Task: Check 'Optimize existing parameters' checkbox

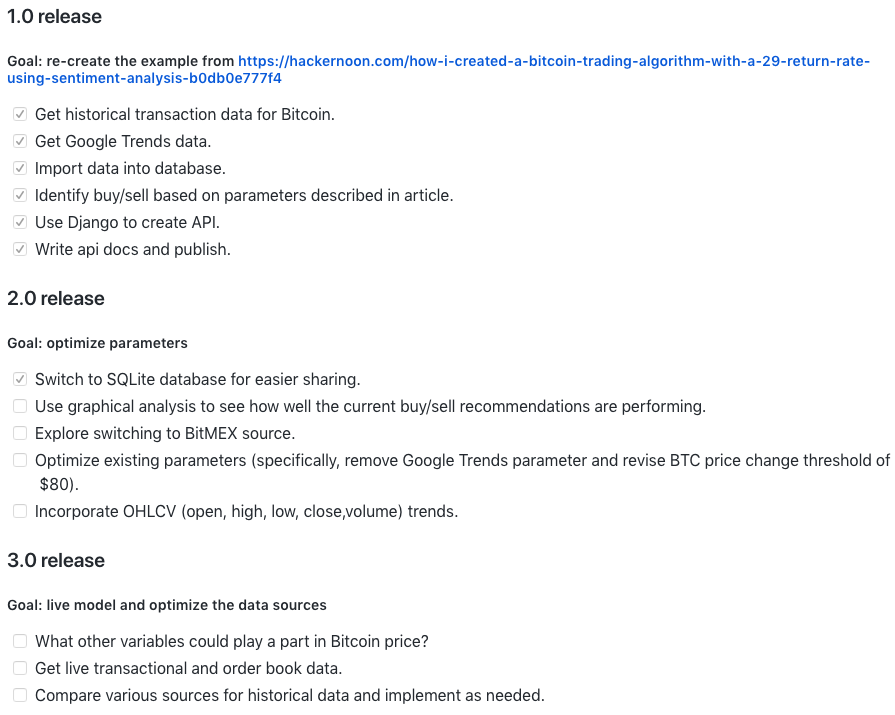Action: (x=20, y=461)
